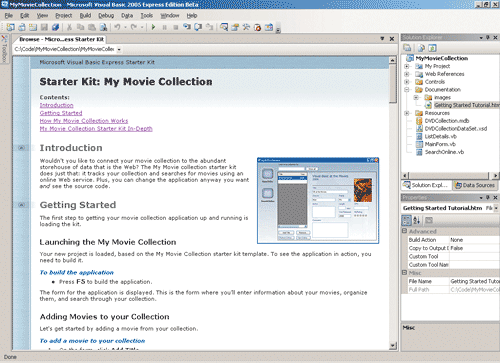This screenshot has width=500, height=363.
Task: Click the Step Out debug icon
Action: 209,27
